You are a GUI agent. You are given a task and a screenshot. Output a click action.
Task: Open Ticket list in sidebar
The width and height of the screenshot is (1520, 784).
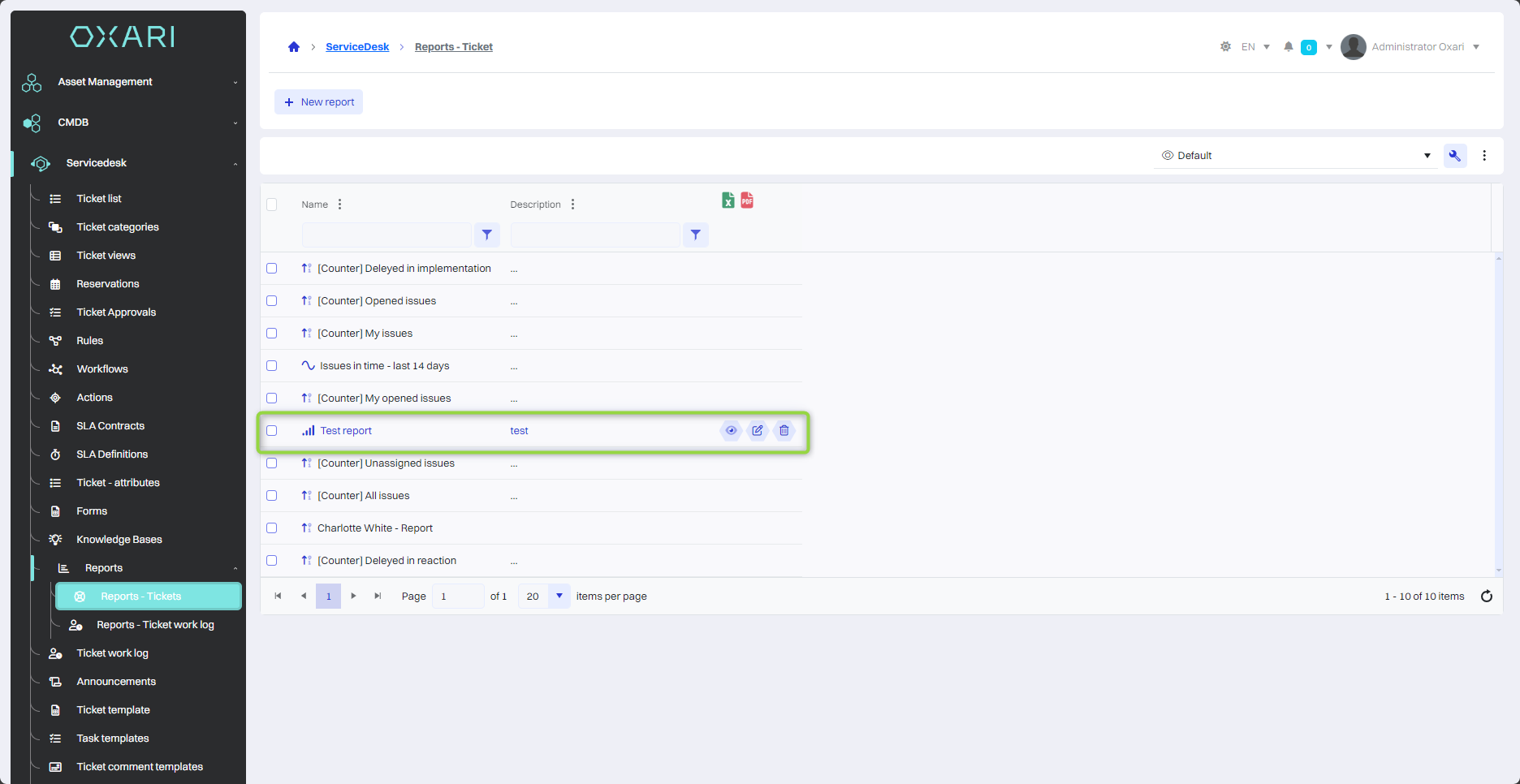point(99,199)
